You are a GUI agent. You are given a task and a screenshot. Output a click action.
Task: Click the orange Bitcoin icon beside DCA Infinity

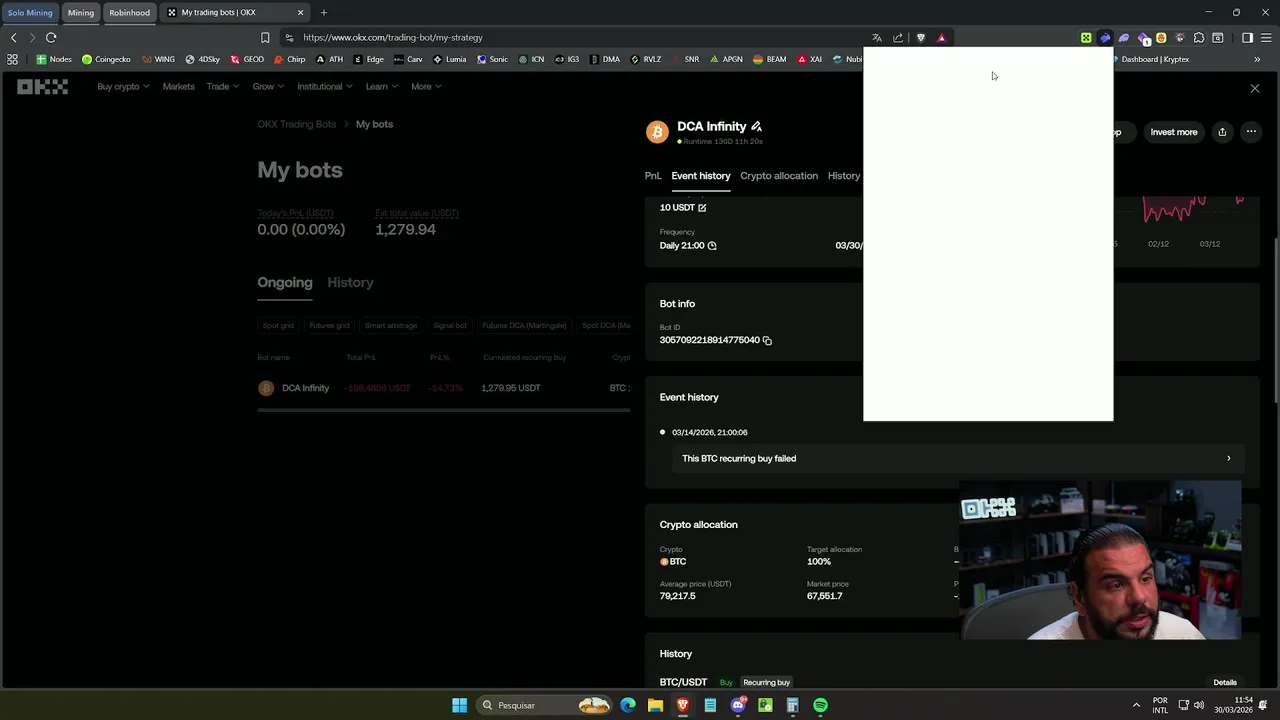tap(657, 132)
